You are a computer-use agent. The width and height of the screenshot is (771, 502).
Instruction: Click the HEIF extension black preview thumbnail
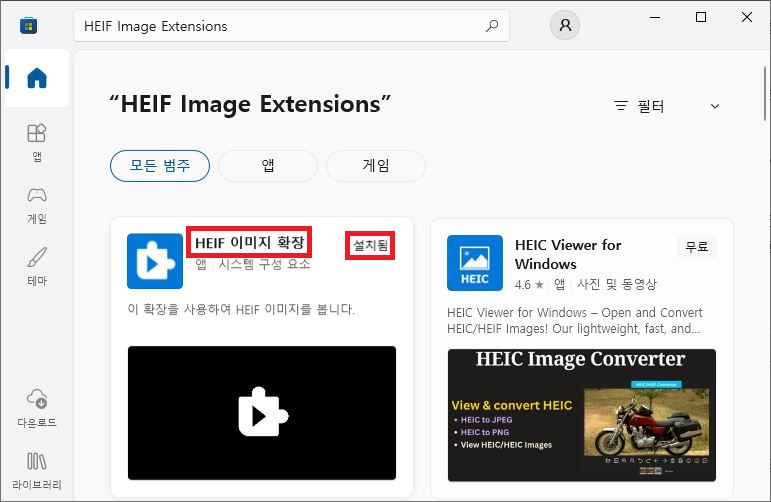262,413
